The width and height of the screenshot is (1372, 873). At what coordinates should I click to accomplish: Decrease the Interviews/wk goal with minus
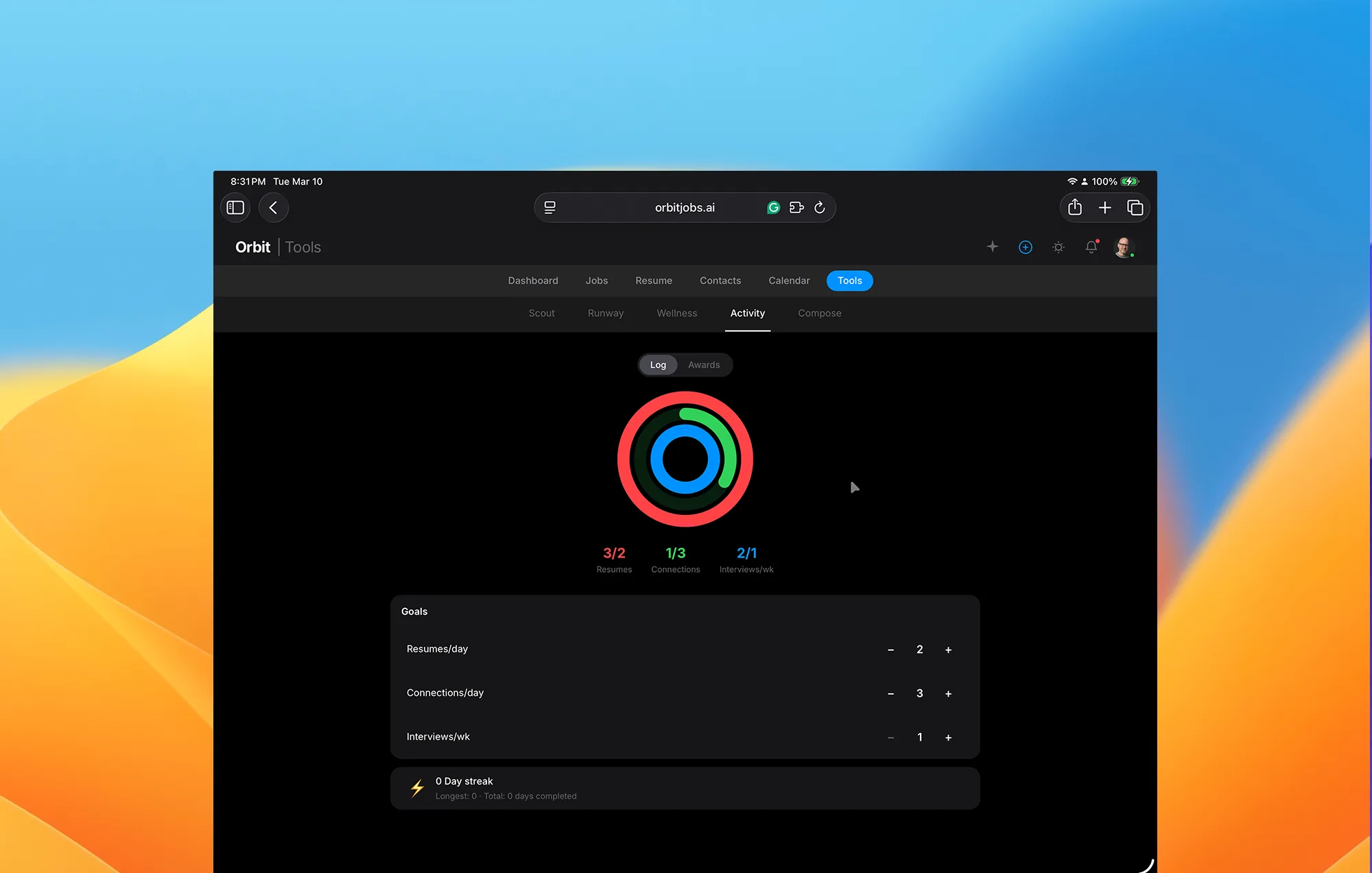[x=890, y=737]
